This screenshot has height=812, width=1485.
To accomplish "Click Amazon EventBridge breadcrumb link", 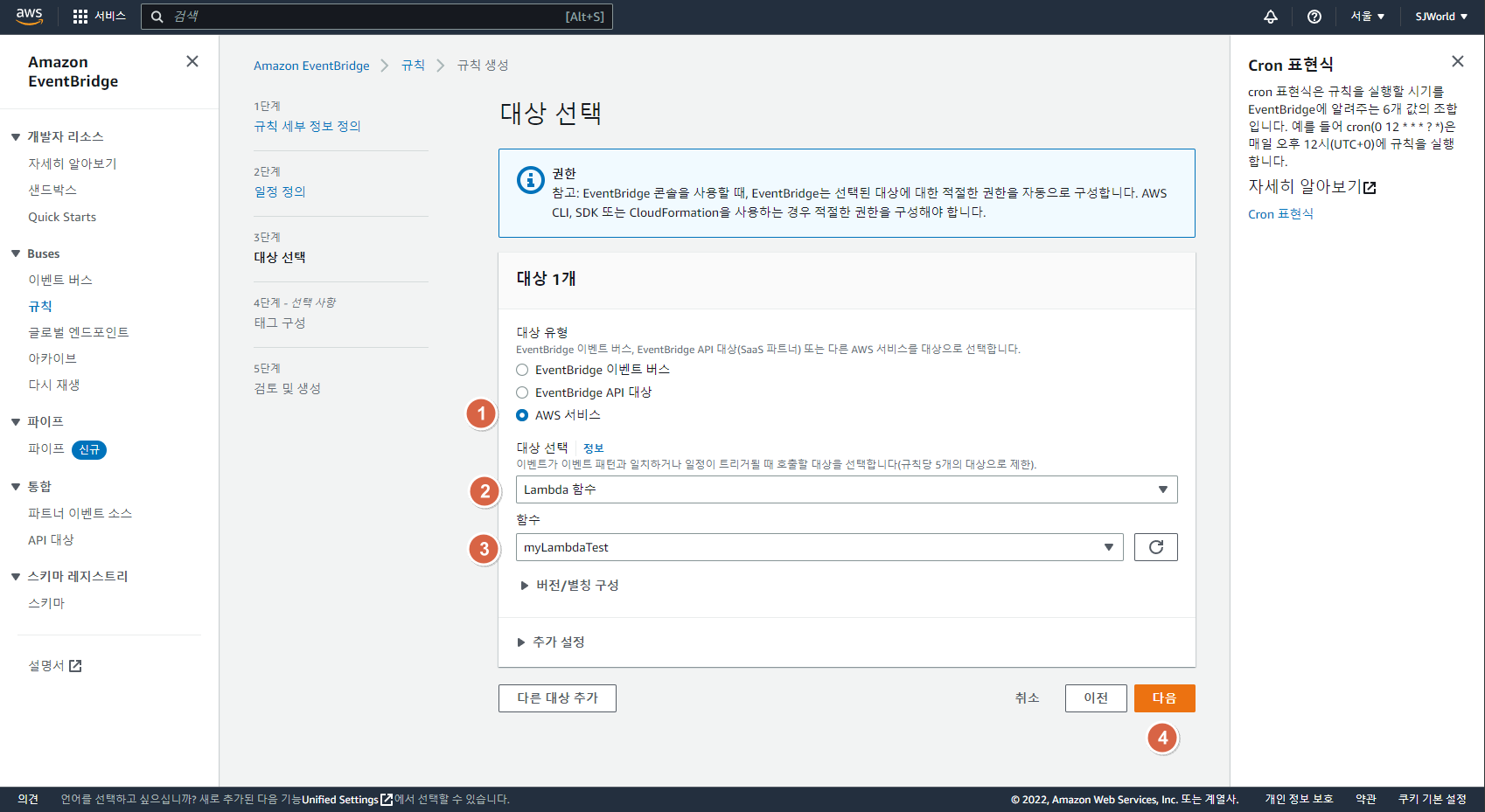I will [311, 66].
